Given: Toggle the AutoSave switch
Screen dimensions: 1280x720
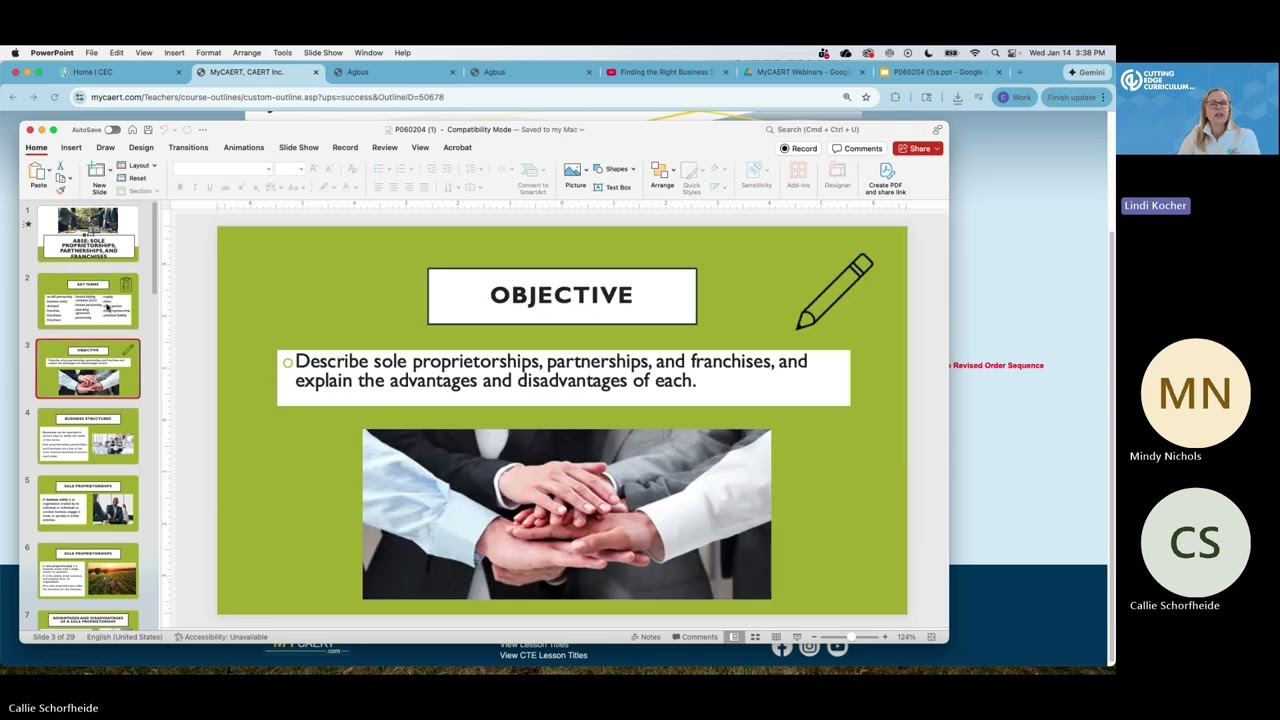Looking at the screenshot, I should 112,129.
